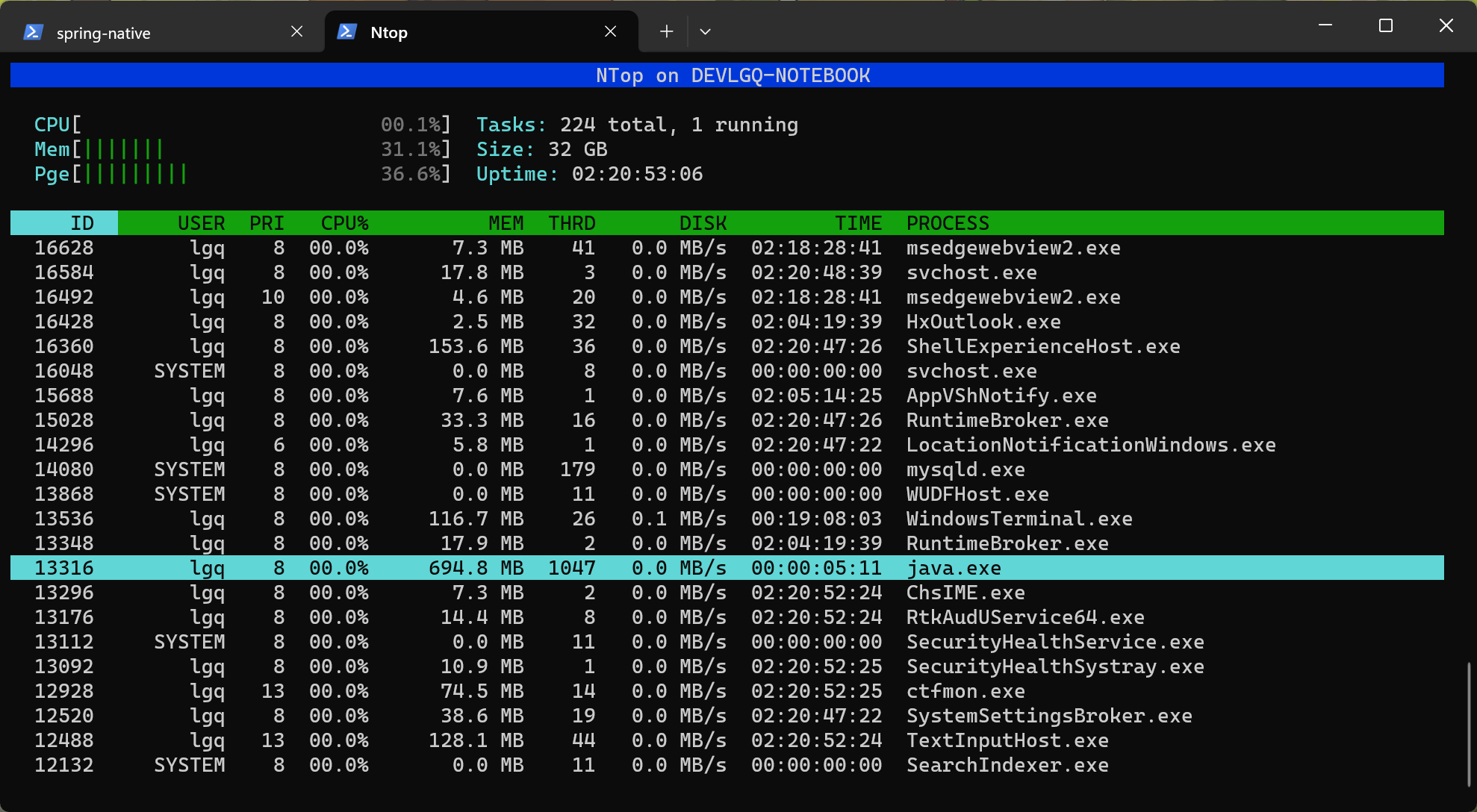Click the Uptime 02:20:53:06 value
Screen dimensions: 1477x812
coord(637,174)
